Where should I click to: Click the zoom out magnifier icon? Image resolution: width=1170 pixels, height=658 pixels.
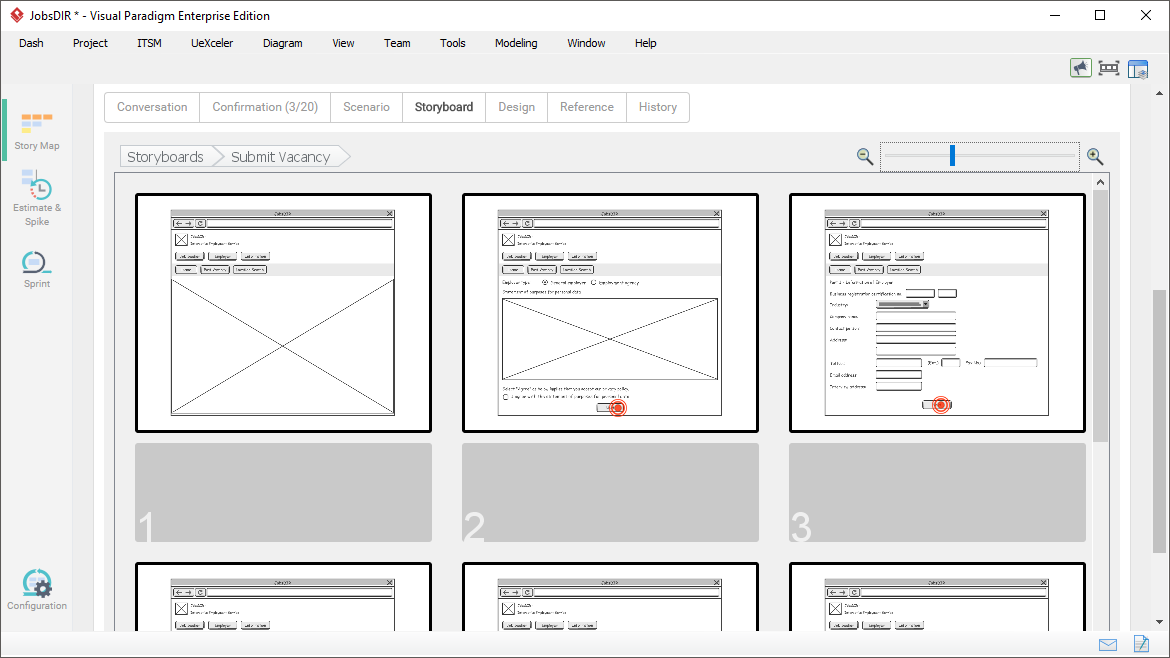coord(865,157)
